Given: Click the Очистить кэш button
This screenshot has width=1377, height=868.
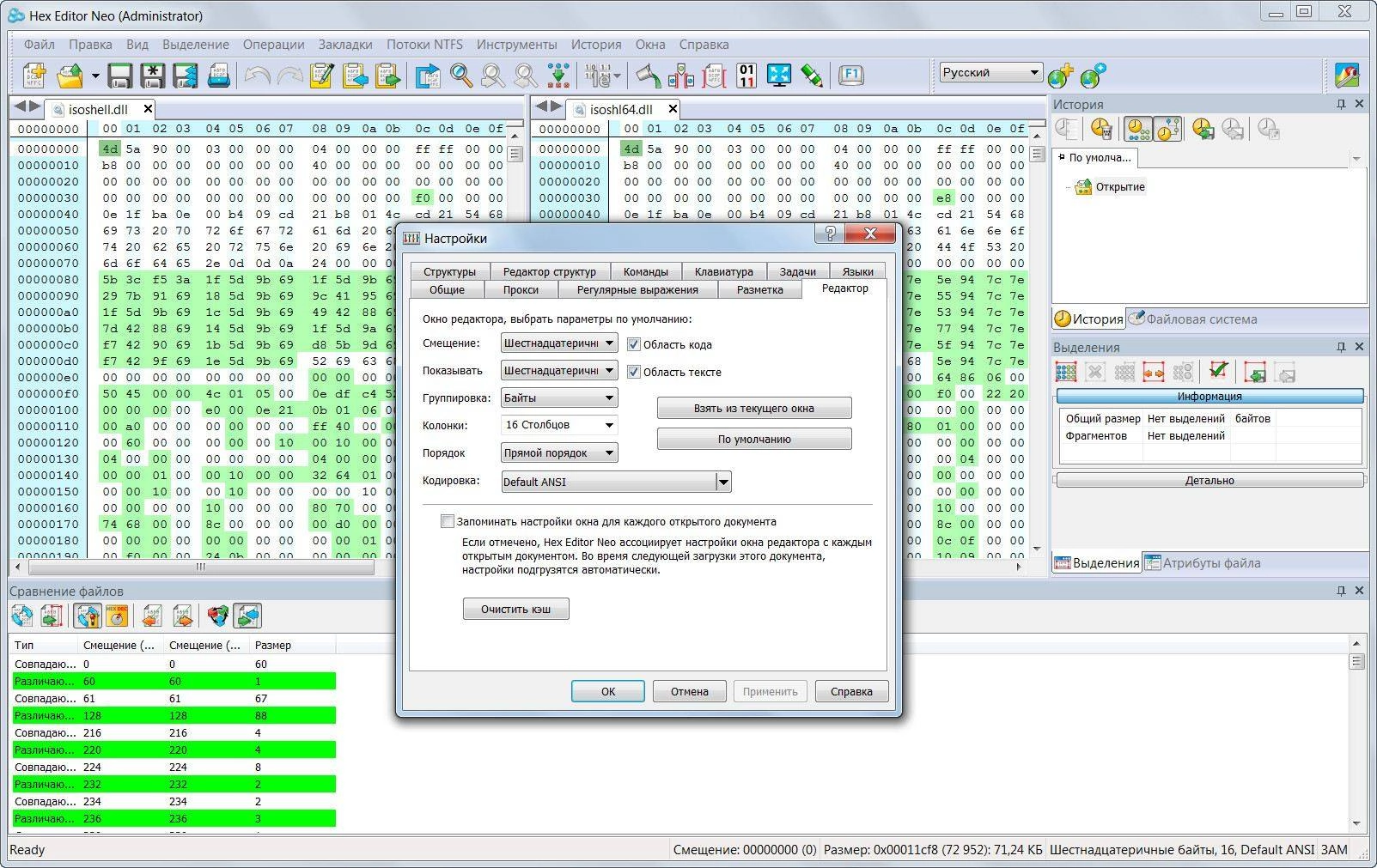Looking at the screenshot, I should click(515, 609).
